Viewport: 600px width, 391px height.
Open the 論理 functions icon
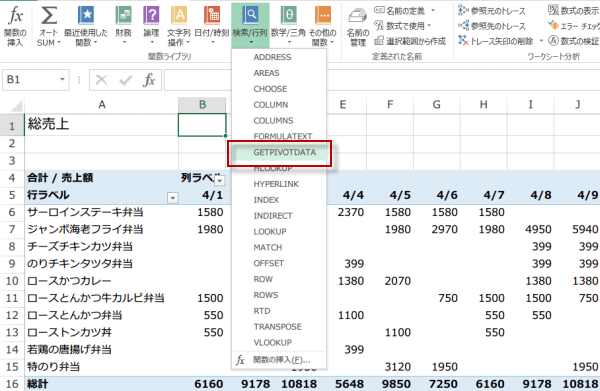[151, 15]
